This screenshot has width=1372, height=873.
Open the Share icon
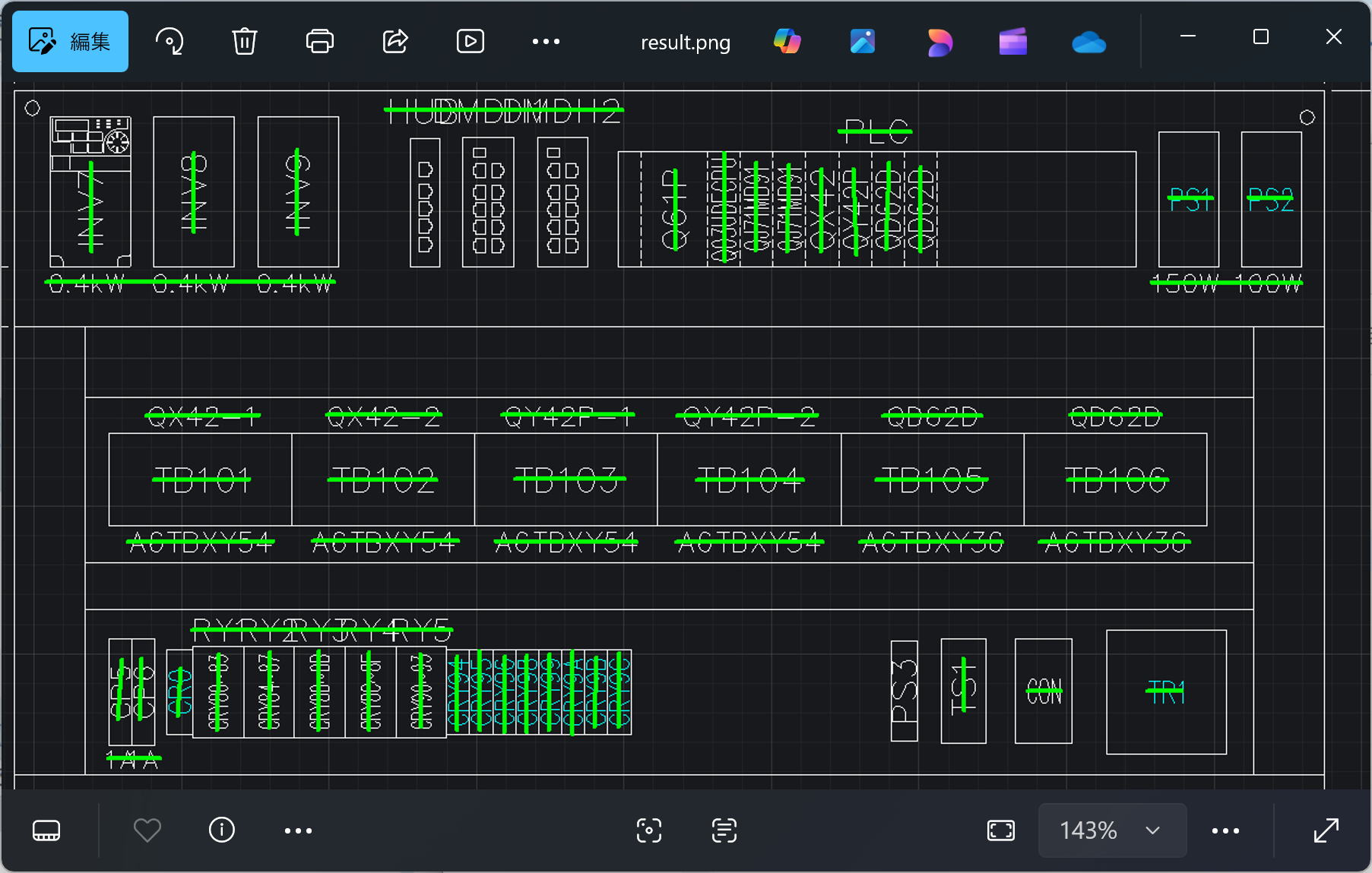click(395, 41)
